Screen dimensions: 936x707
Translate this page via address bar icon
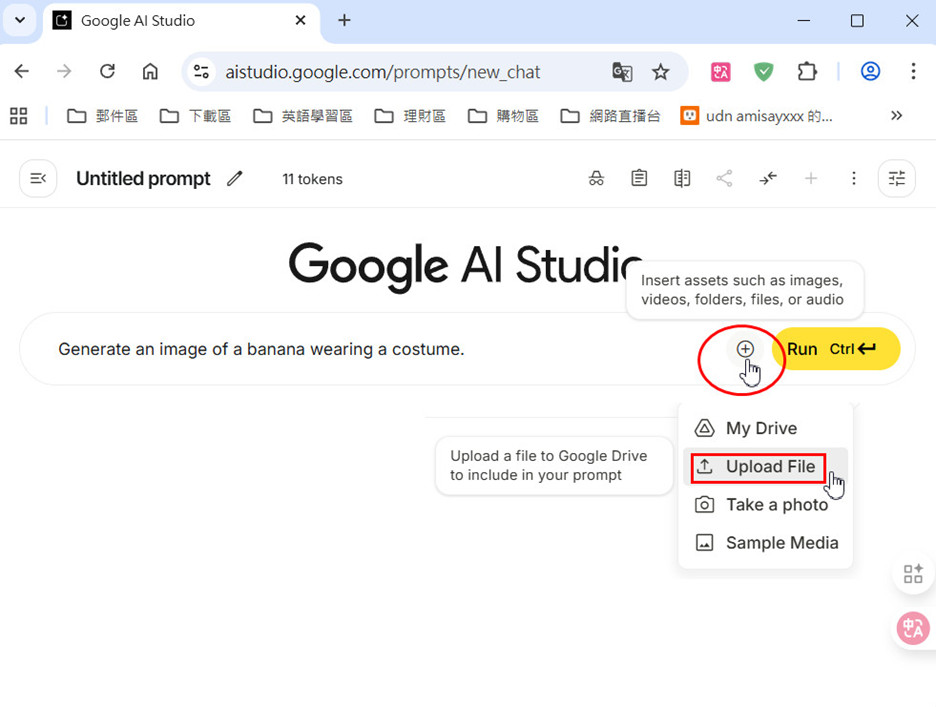[622, 72]
